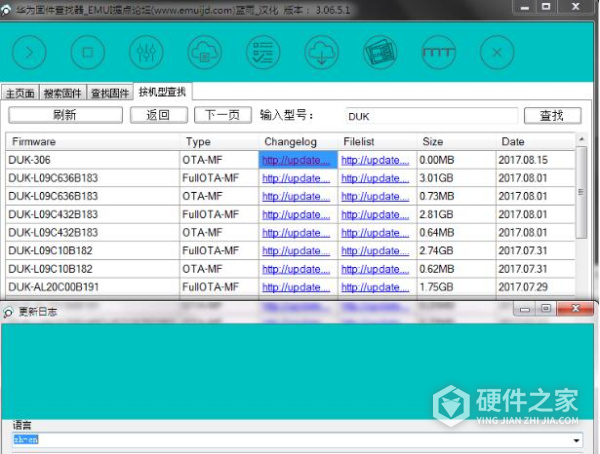
Task: Open the settings sliders toolbar icon
Action: 146,52
